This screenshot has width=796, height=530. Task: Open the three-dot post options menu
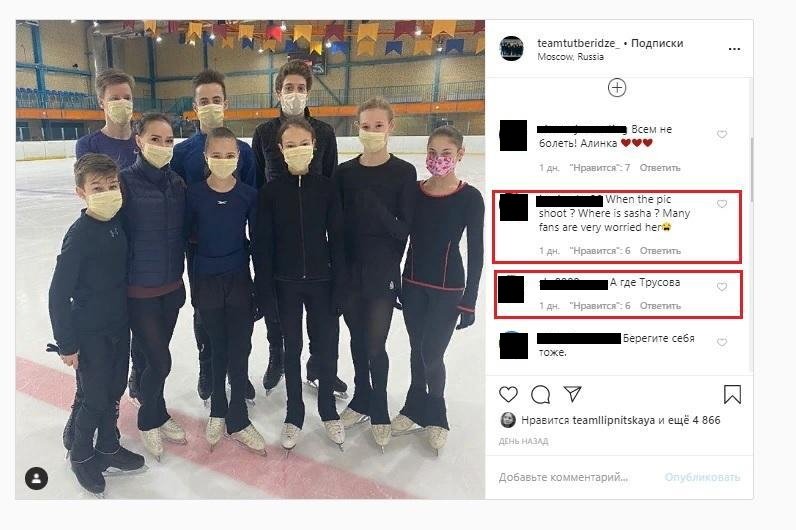coord(734,49)
